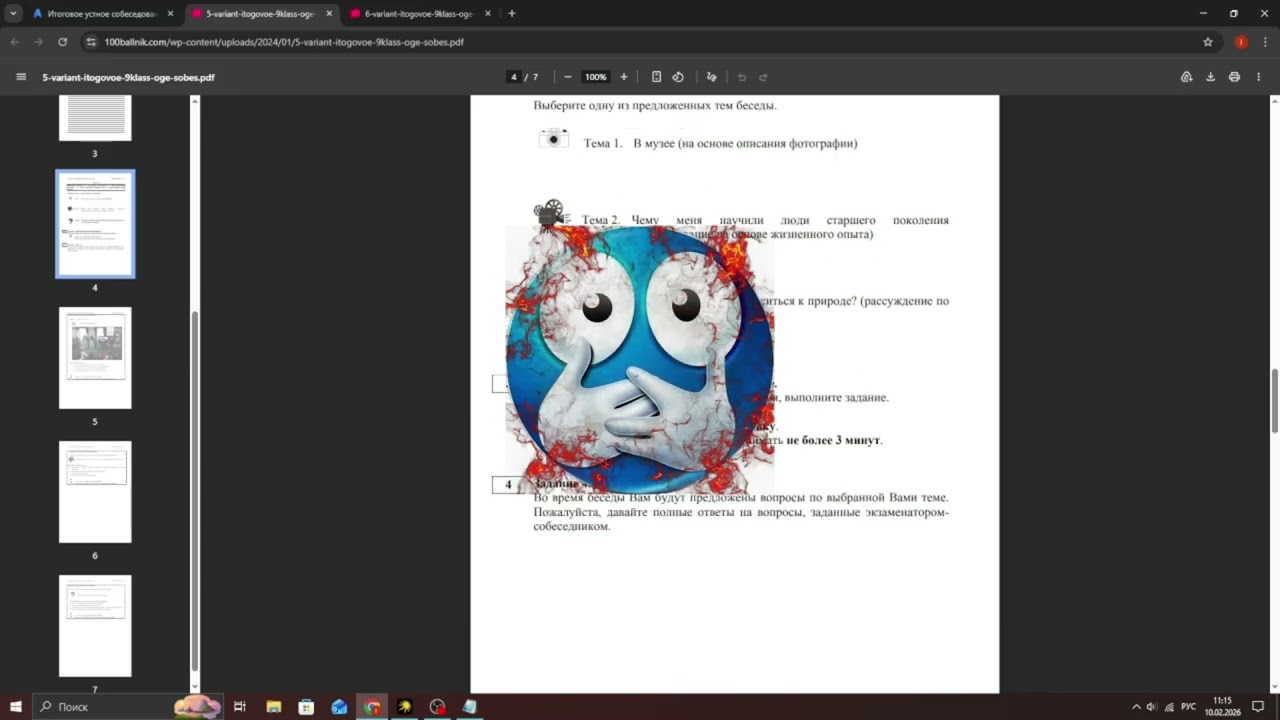Click the thumbnail panel scrollbar
The width and height of the screenshot is (1280, 720).
(195, 490)
